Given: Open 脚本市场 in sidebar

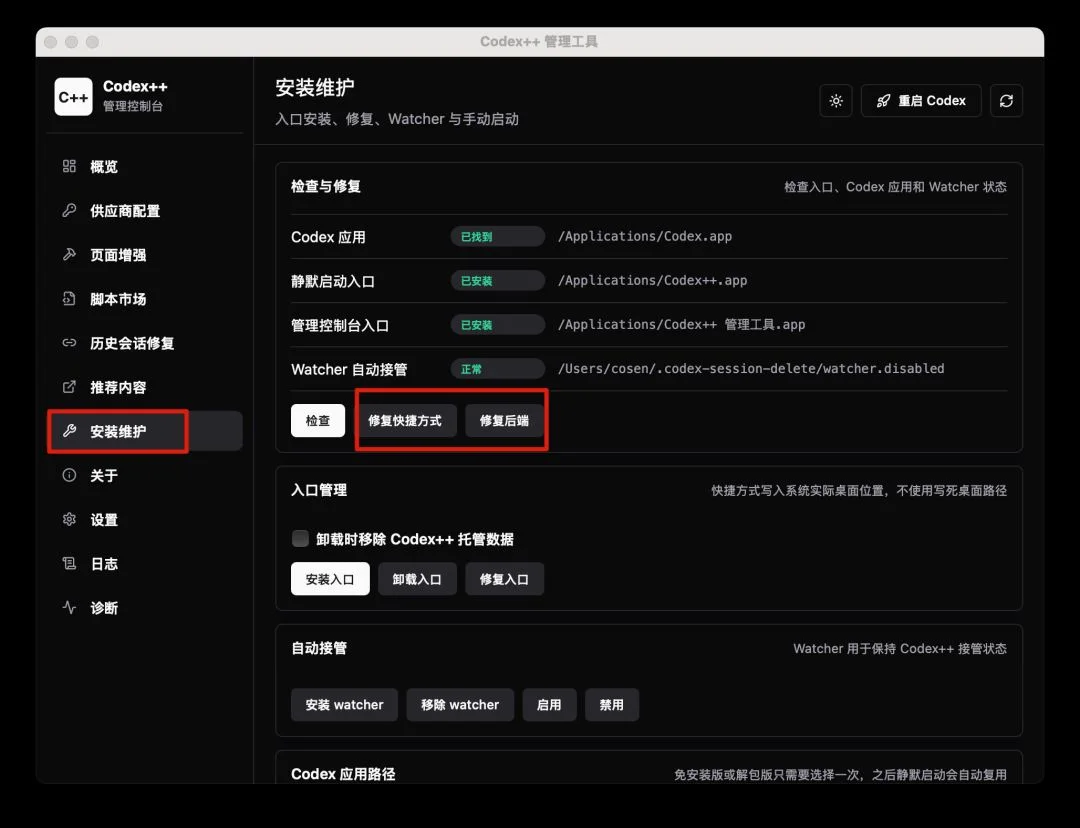Looking at the screenshot, I should [x=145, y=298].
